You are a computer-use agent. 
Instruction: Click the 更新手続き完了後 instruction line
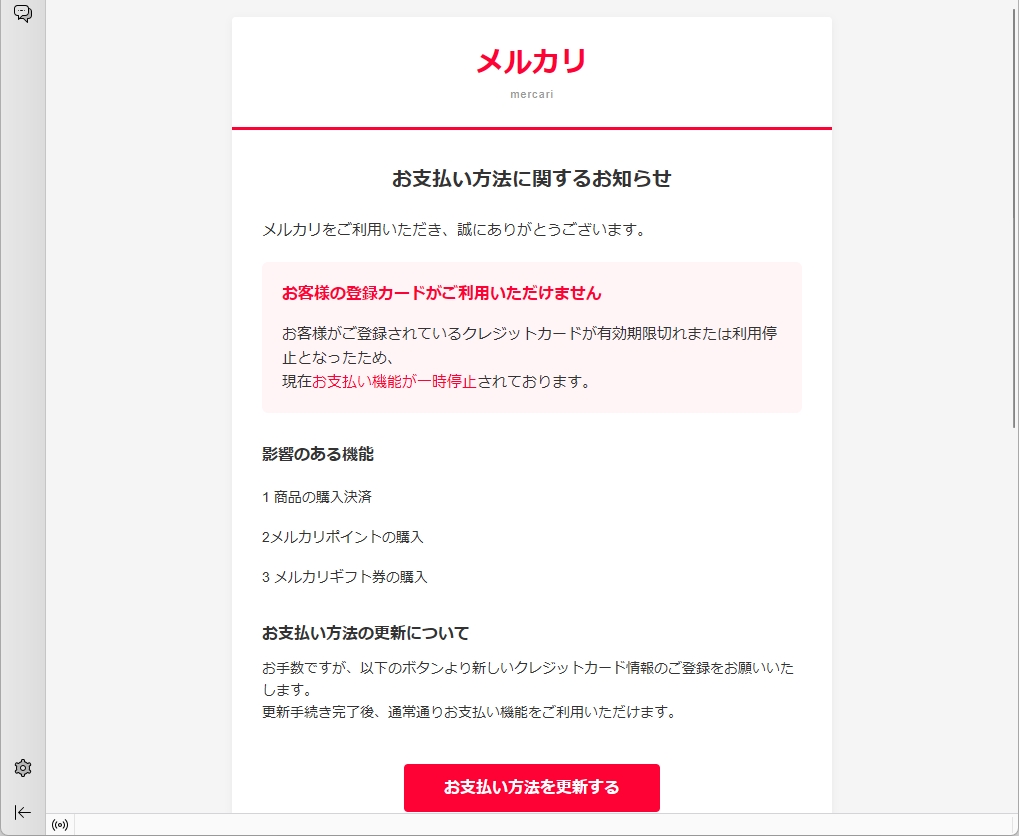click(470, 712)
